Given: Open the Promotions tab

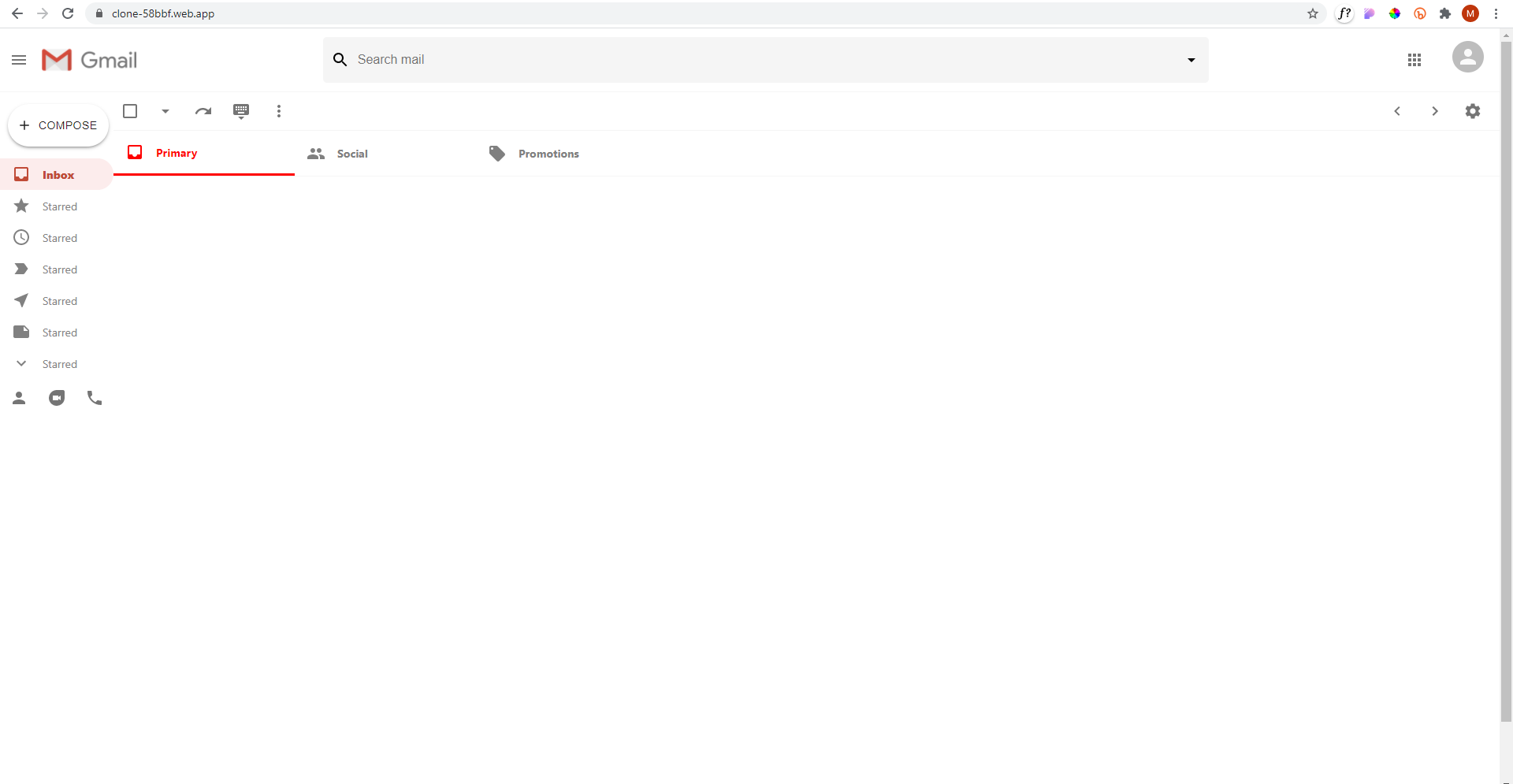Looking at the screenshot, I should (548, 154).
